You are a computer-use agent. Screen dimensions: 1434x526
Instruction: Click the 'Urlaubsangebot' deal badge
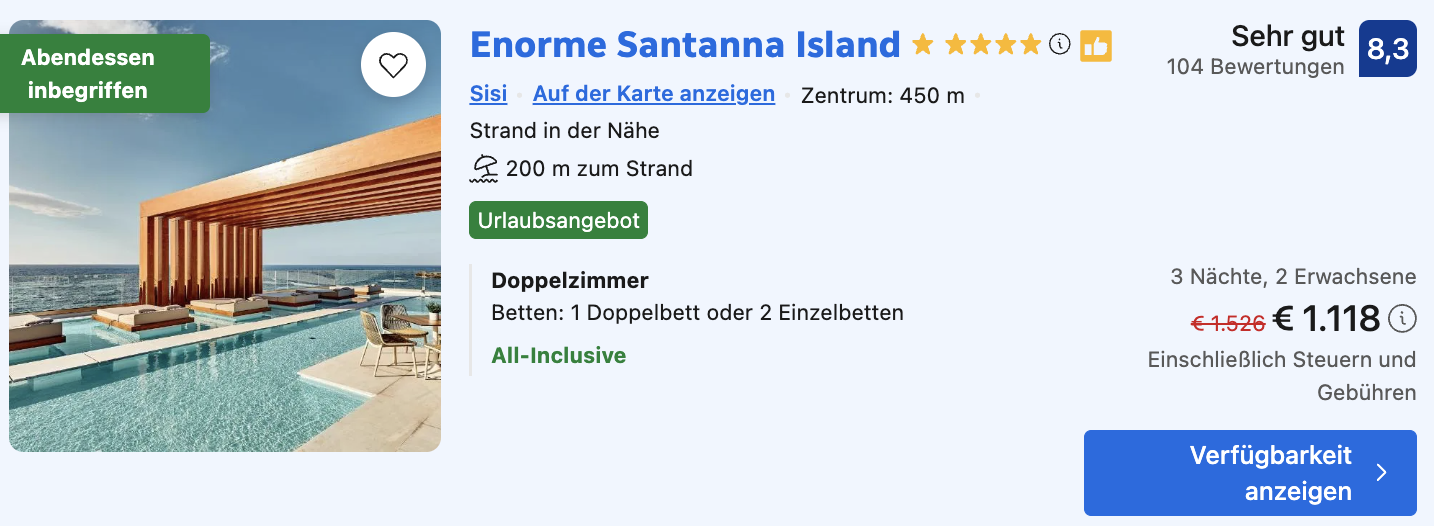coord(558,220)
